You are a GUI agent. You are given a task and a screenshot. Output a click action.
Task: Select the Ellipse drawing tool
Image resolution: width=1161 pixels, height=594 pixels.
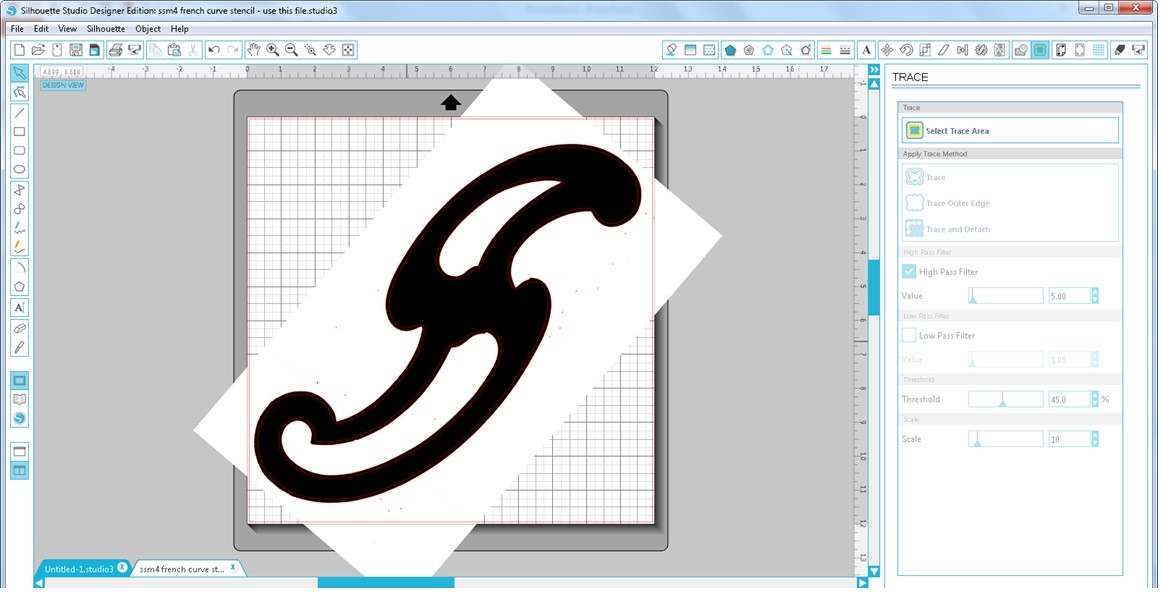20,170
